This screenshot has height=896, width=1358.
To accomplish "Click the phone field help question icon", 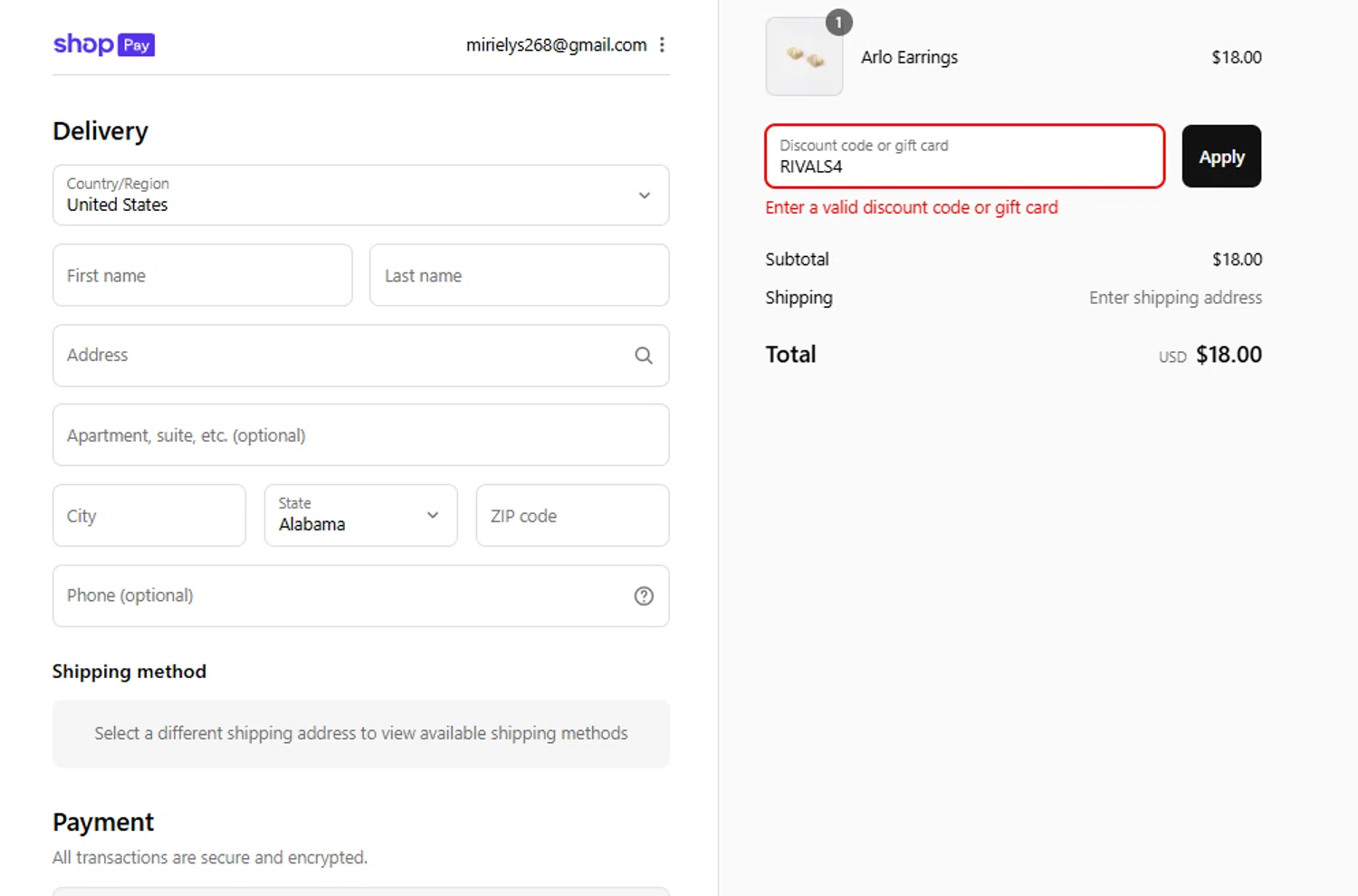I will tap(644, 596).
